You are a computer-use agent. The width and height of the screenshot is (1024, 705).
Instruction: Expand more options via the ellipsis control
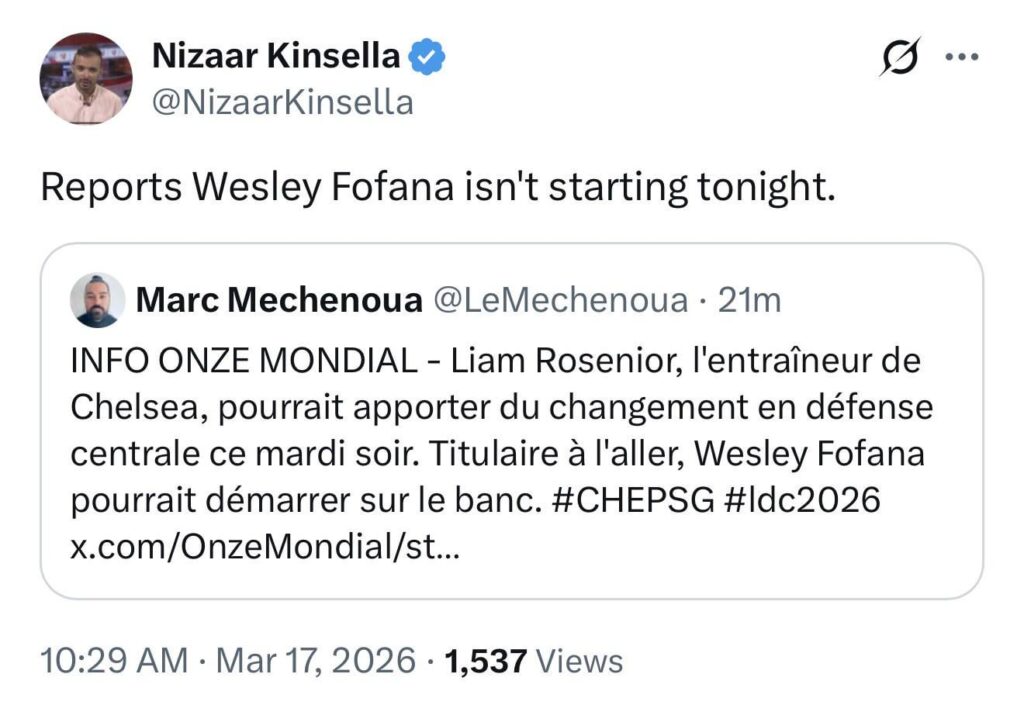pos(961,57)
